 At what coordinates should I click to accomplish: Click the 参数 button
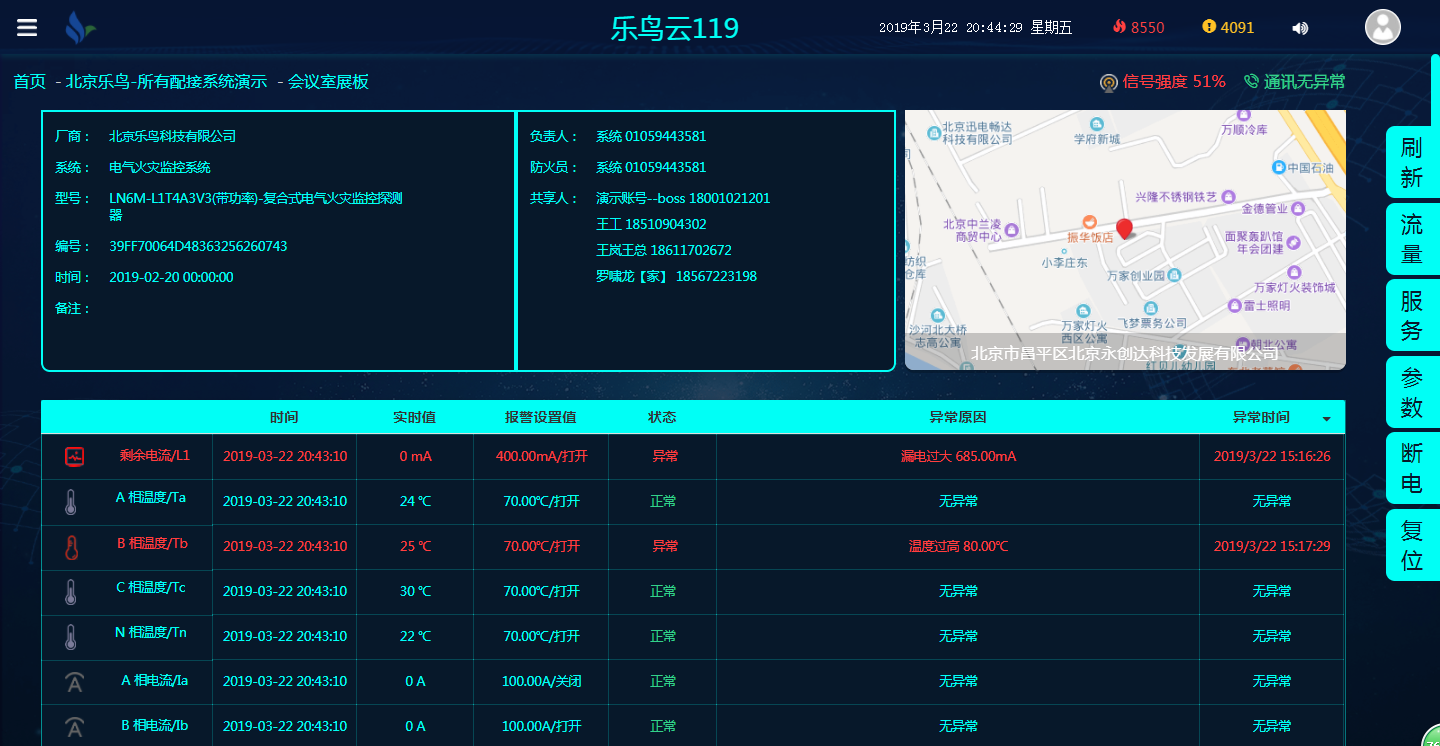point(1412,392)
